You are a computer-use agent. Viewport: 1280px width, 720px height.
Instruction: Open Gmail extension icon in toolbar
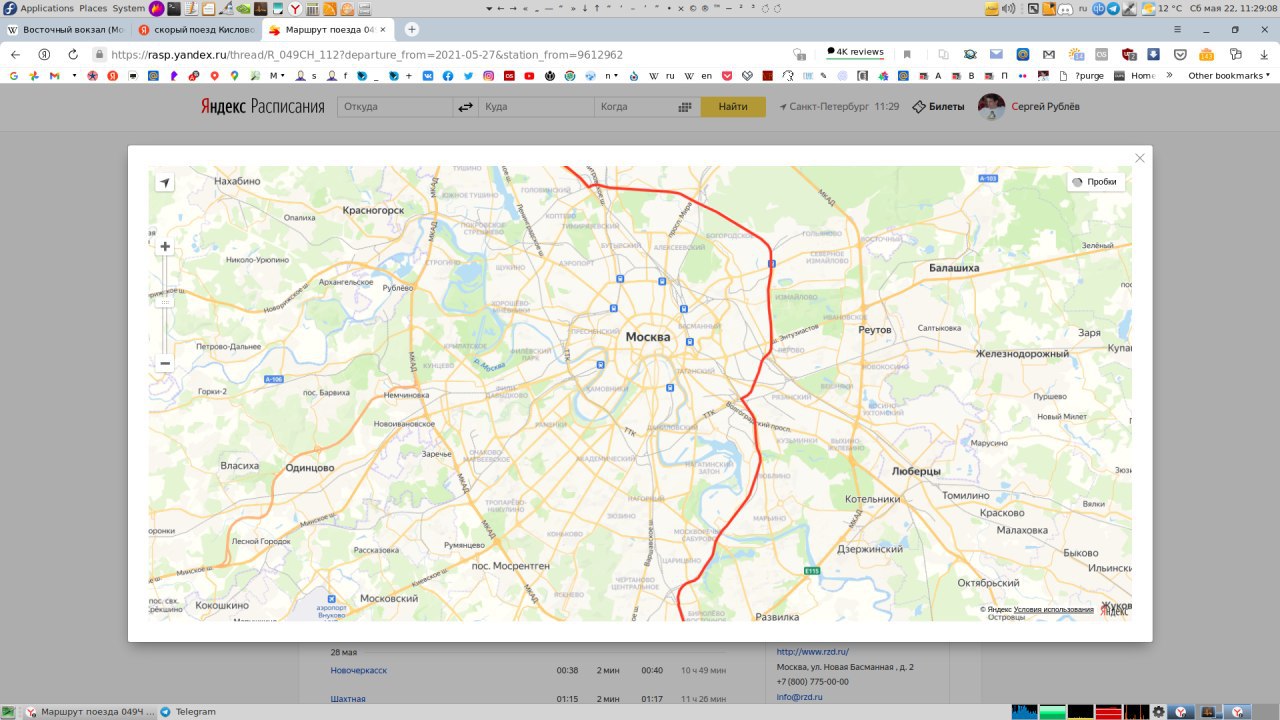tap(1049, 54)
